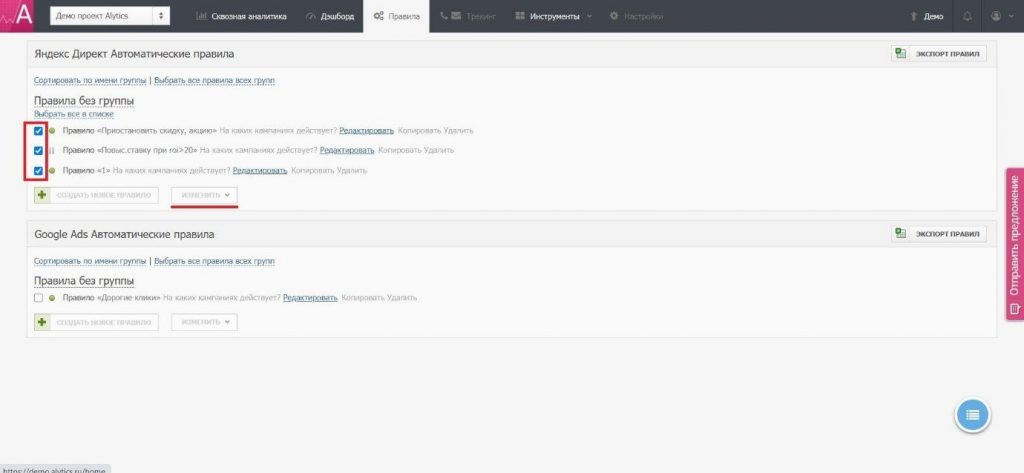
Task: Click Копировать for rule «Приостановить скидку, акцию»
Action: (419, 131)
